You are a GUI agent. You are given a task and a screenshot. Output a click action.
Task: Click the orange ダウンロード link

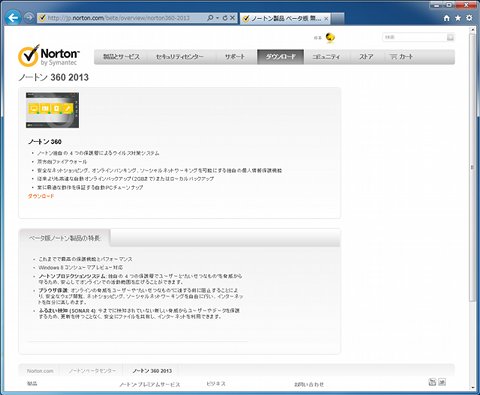click(x=41, y=196)
